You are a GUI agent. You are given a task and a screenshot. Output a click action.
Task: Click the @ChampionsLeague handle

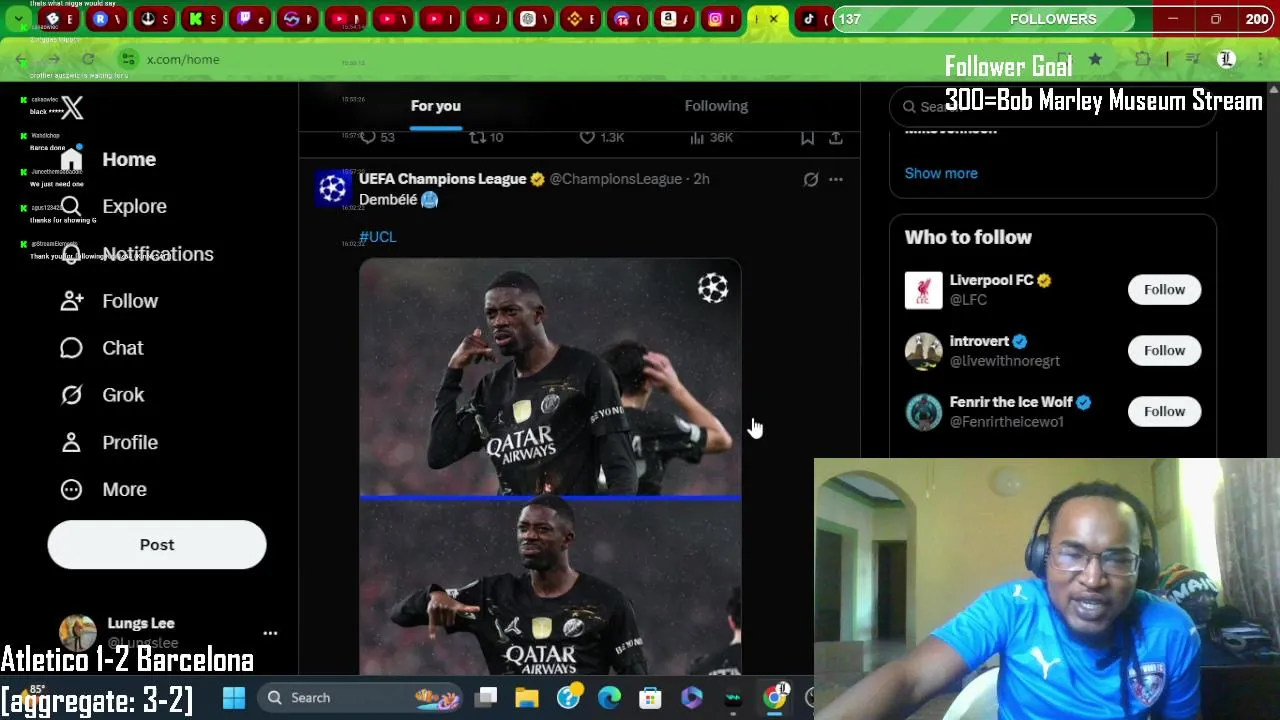coord(615,179)
